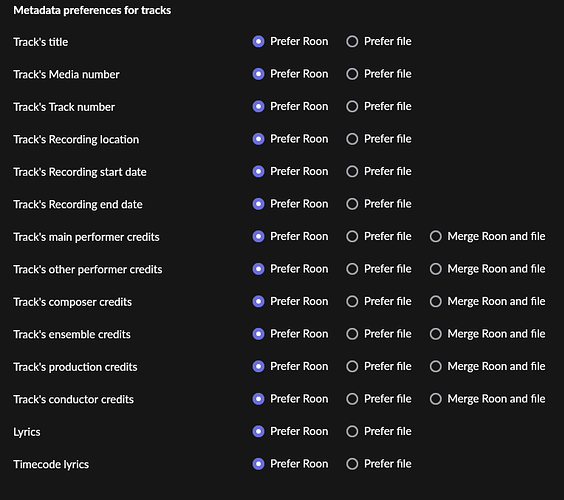564x500 pixels.
Task: Choose Prefer file for Timecode lyrics
Action: coord(352,464)
